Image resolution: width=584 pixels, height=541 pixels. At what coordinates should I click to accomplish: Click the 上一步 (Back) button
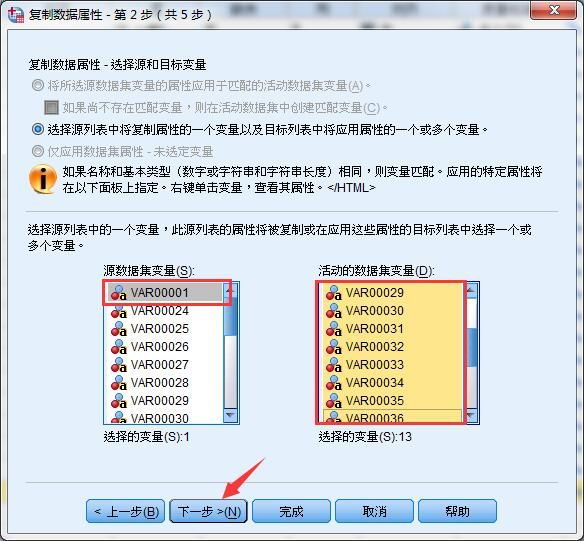coord(126,512)
